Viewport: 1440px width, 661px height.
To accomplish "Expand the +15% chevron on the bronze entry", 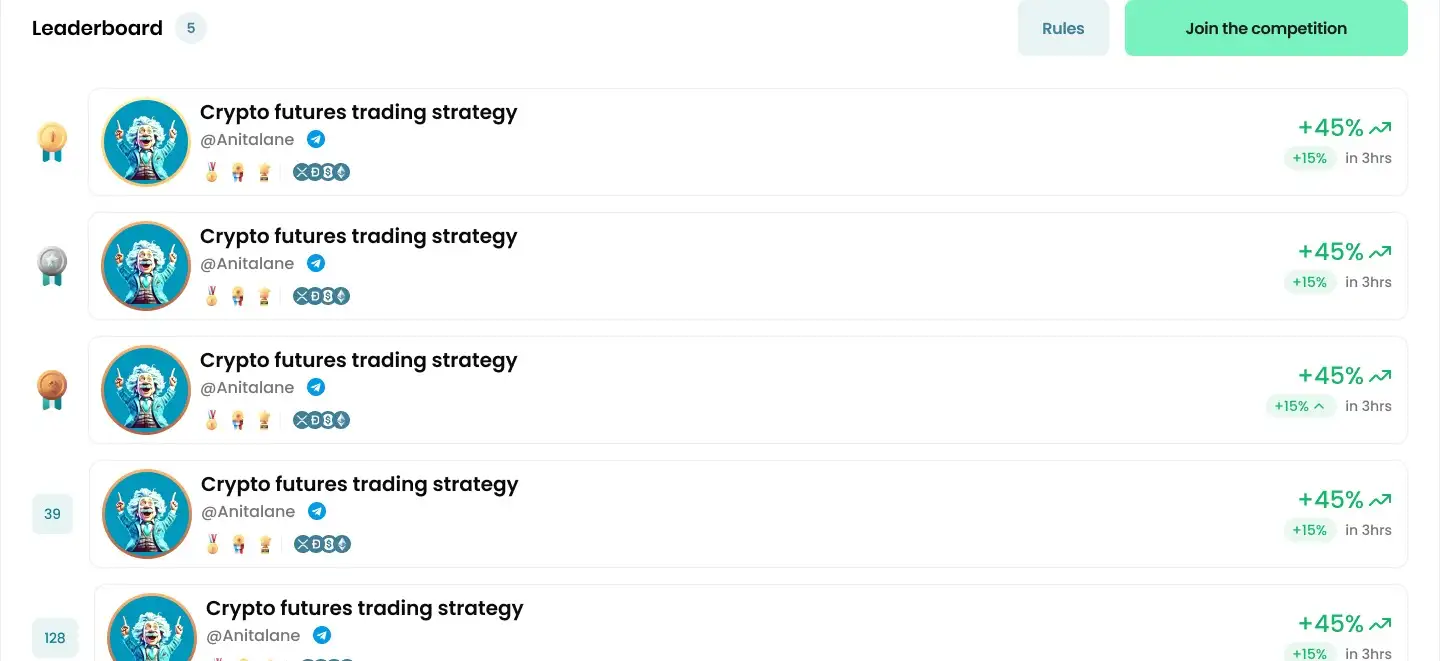I will (x=1319, y=406).
